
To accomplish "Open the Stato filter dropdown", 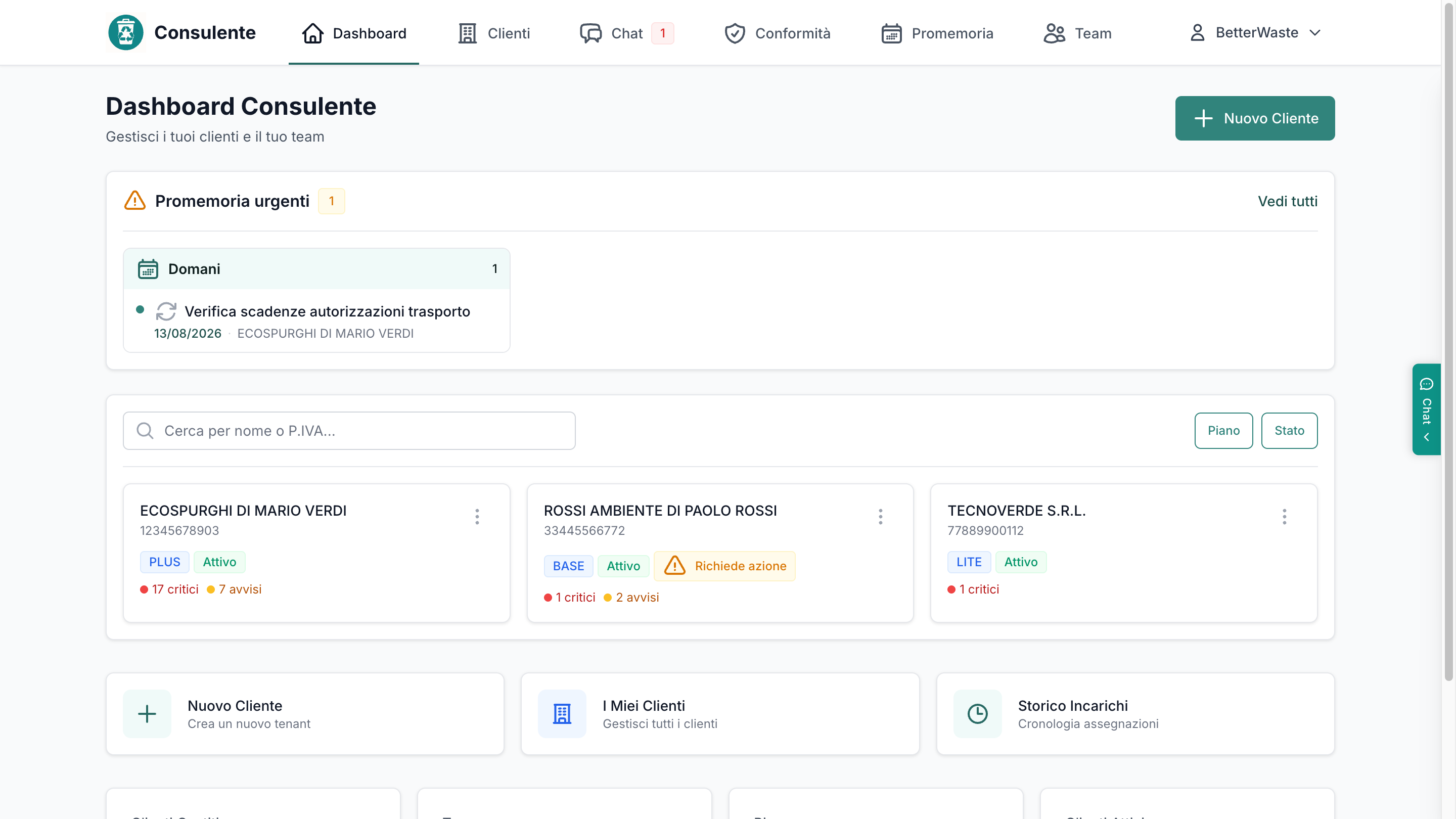I will click(x=1289, y=431).
